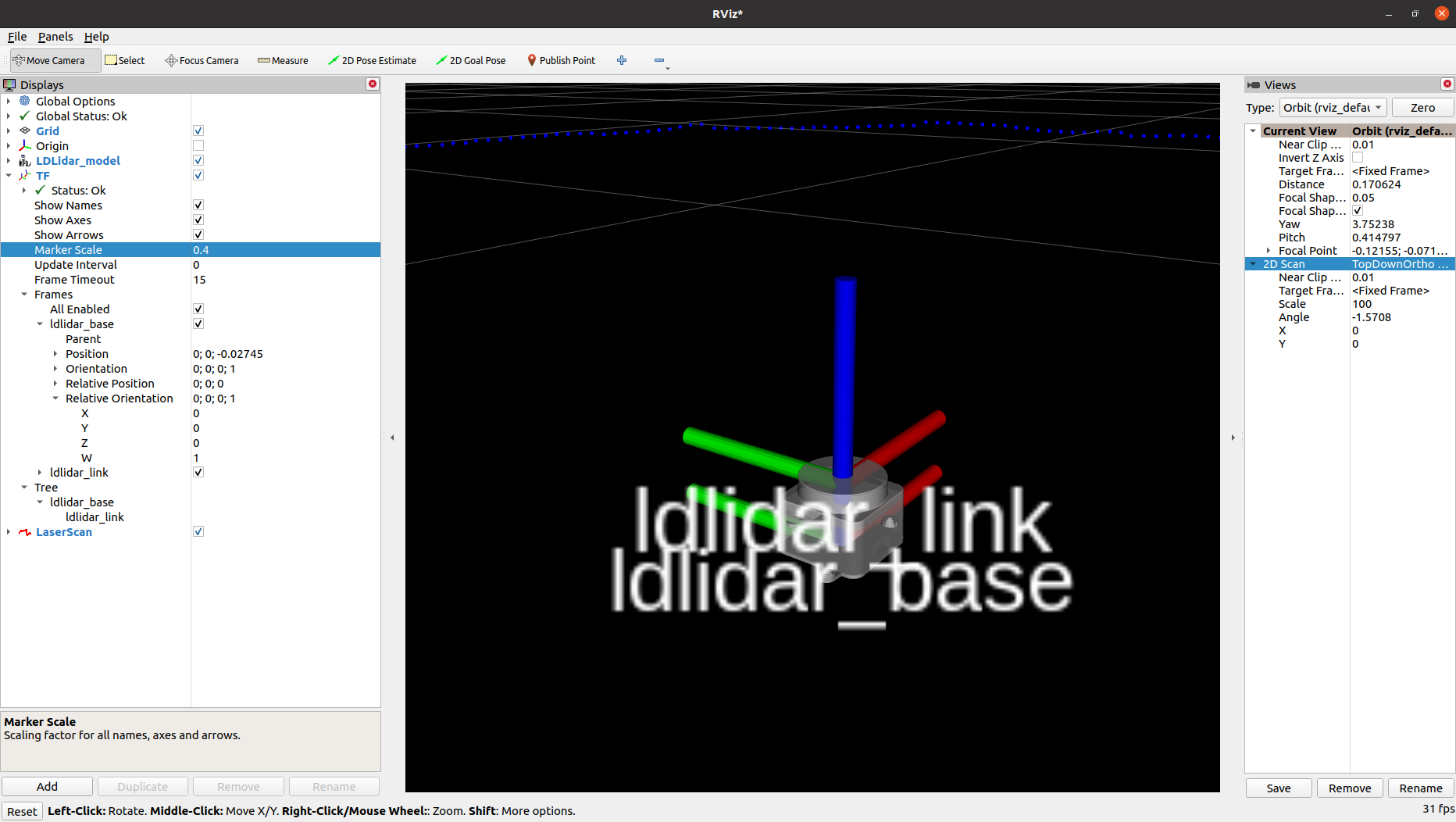1456x822 pixels.
Task: Open the File menu
Action: click(17, 37)
